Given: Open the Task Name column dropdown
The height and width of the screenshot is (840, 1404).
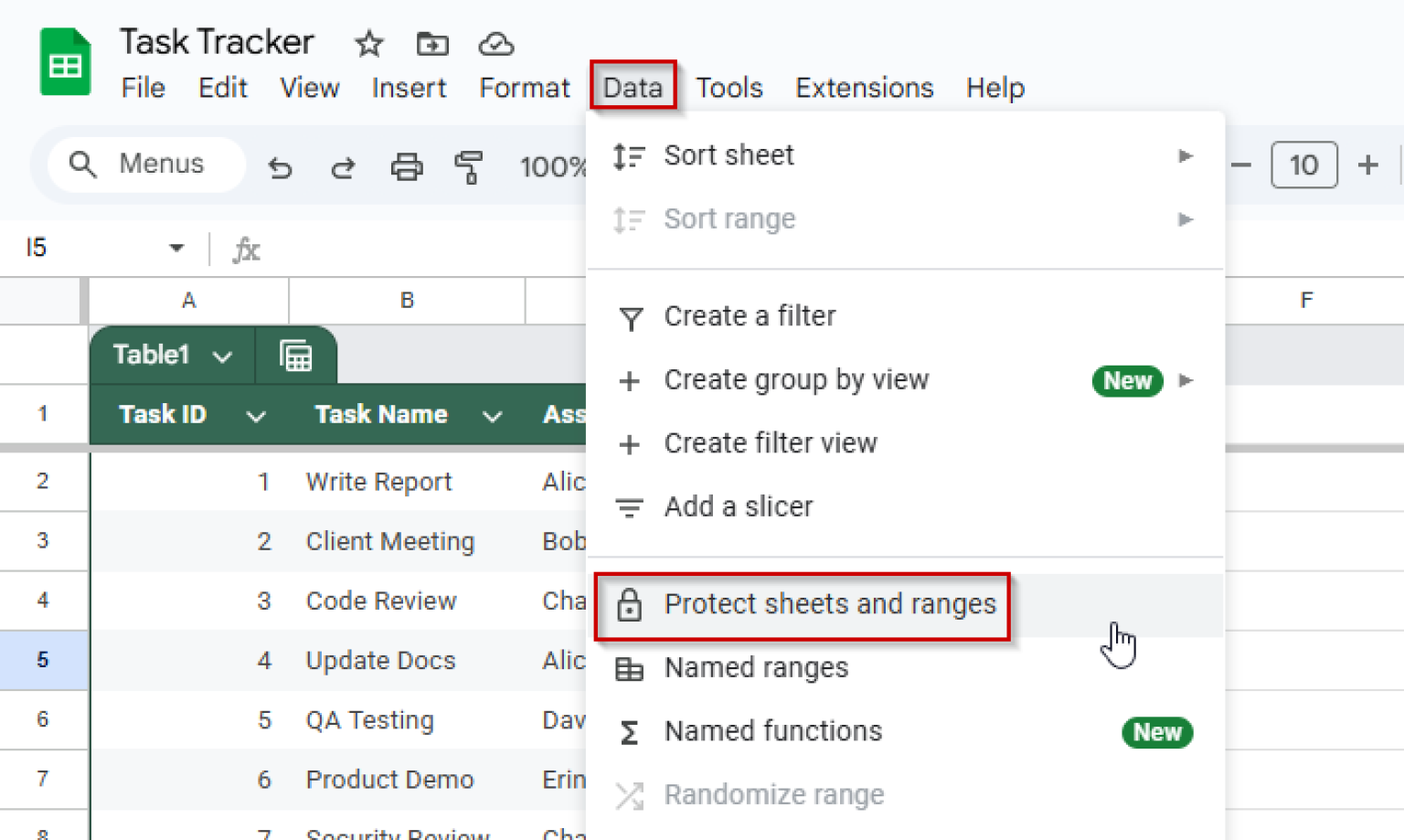Looking at the screenshot, I should [493, 416].
